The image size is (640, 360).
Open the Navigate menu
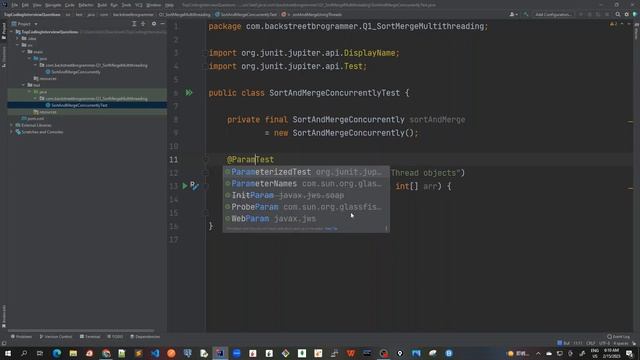[53, 5]
